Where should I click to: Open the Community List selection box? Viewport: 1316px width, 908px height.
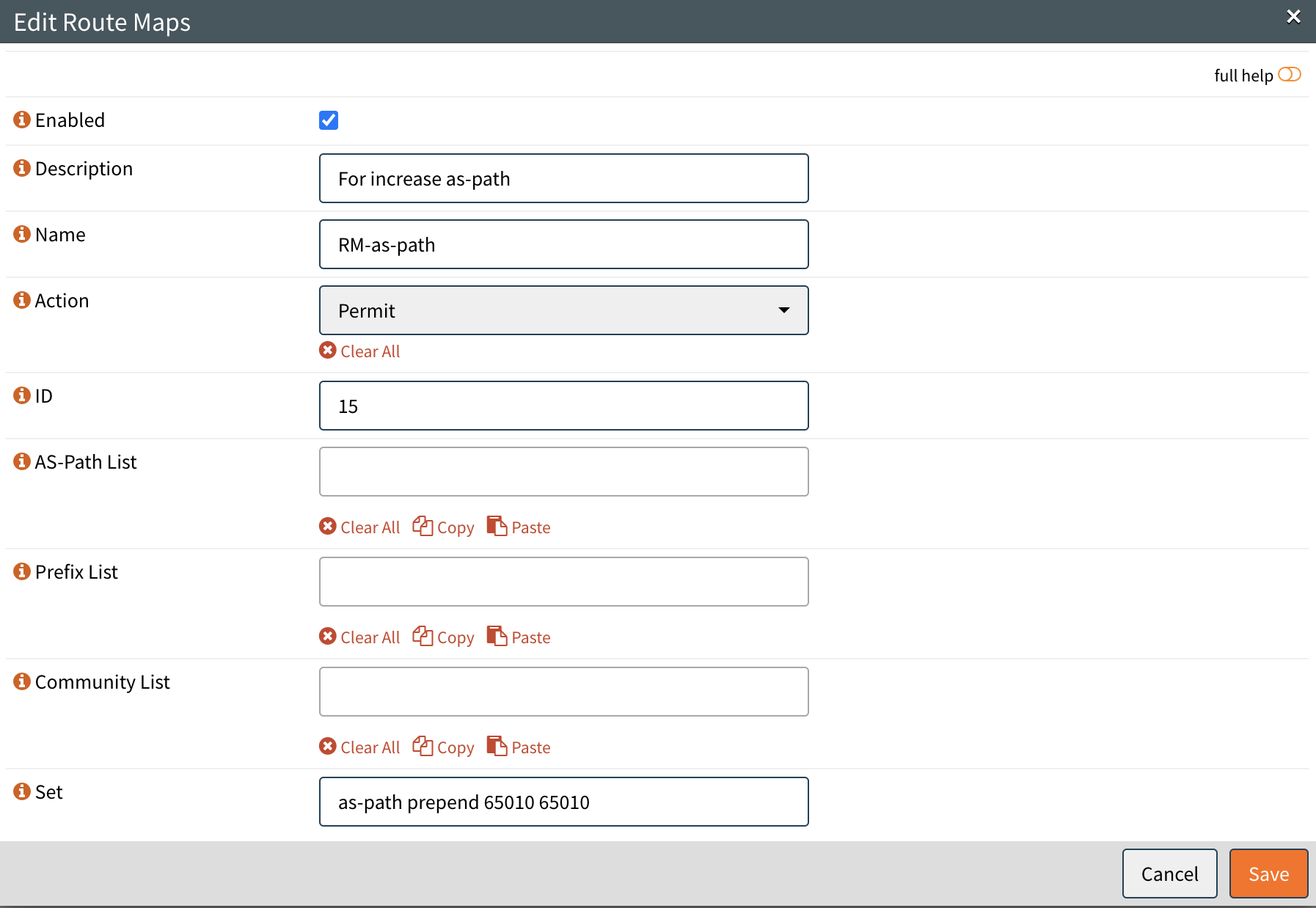pyautogui.click(x=564, y=692)
